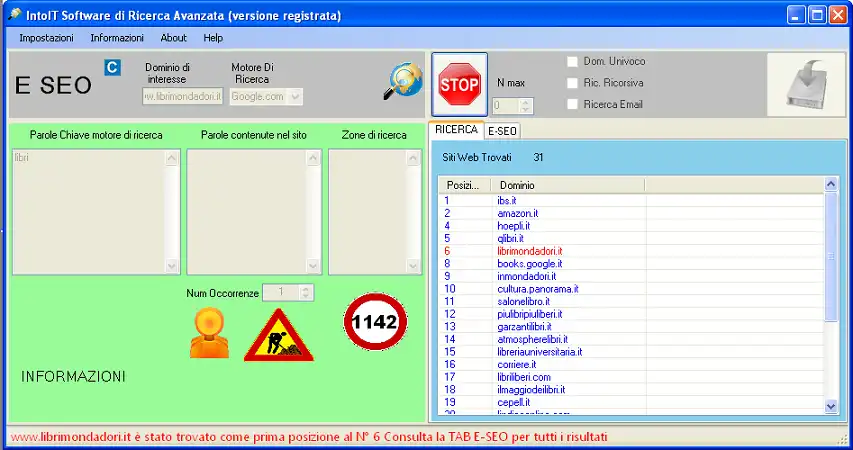Click the INFORMAZIONI label

[x=73, y=377]
